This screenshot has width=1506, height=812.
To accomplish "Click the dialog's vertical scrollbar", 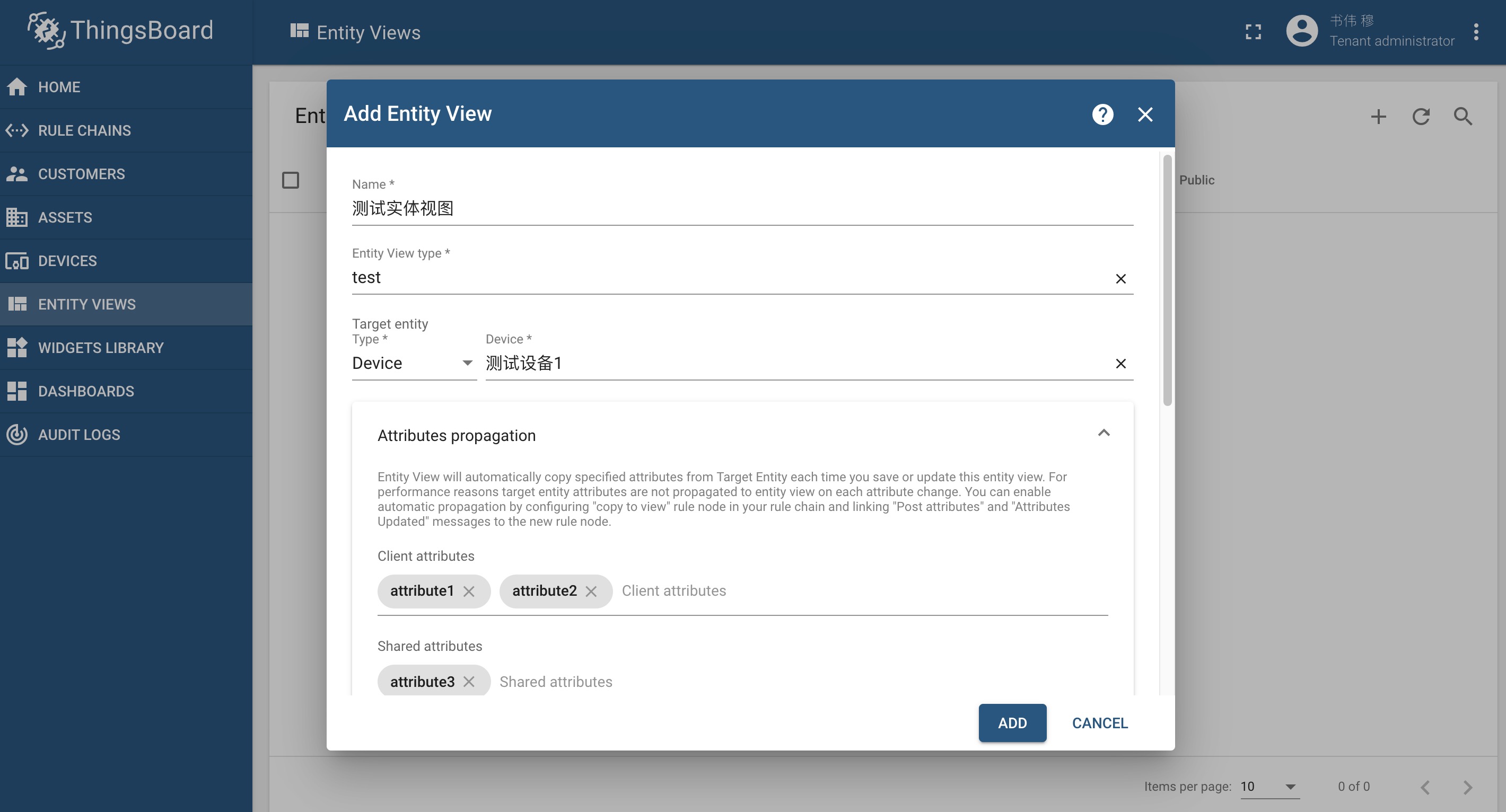I will point(1167,280).
